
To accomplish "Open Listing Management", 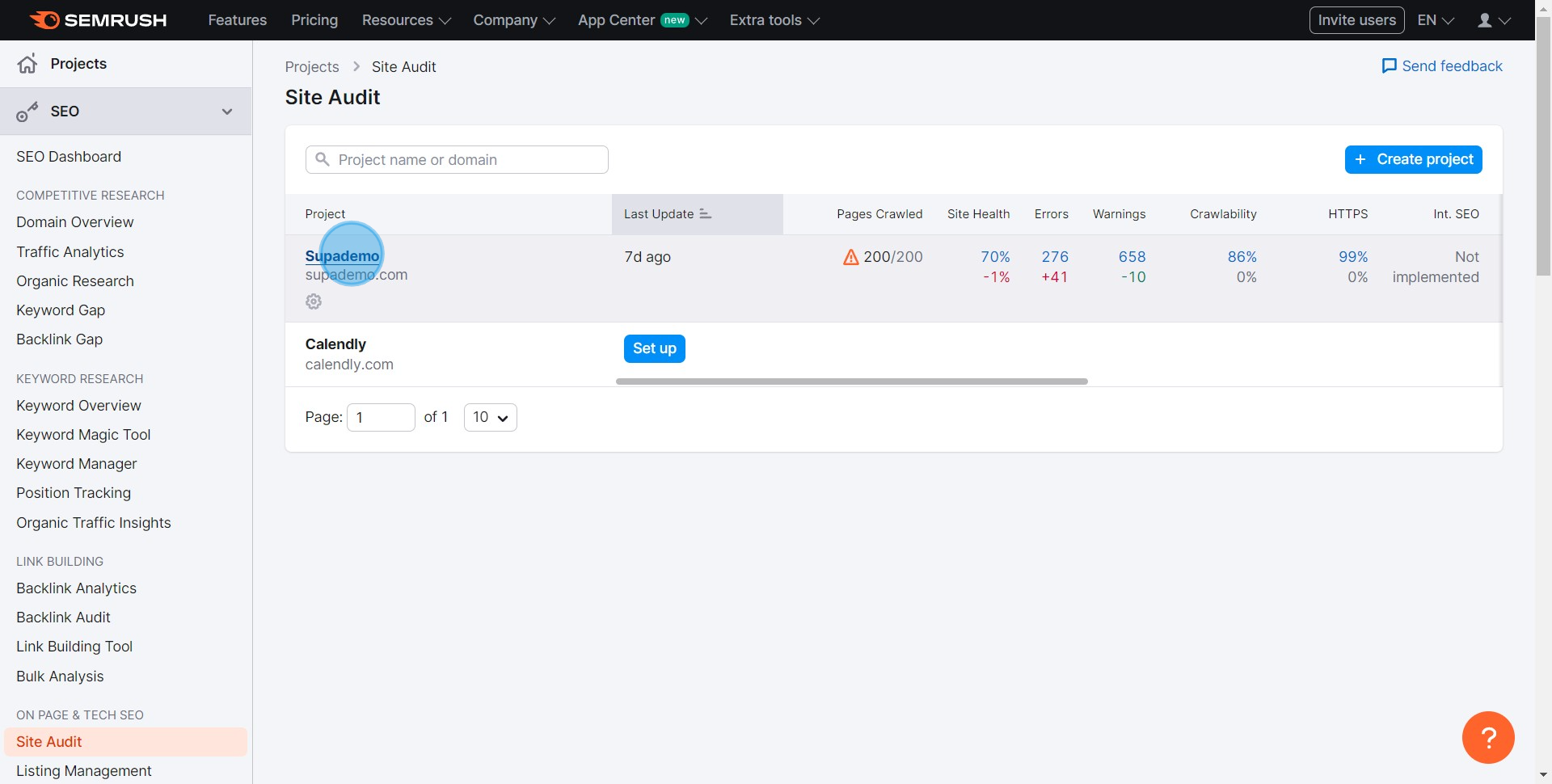I will pyautogui.click(x=84, y=771).
